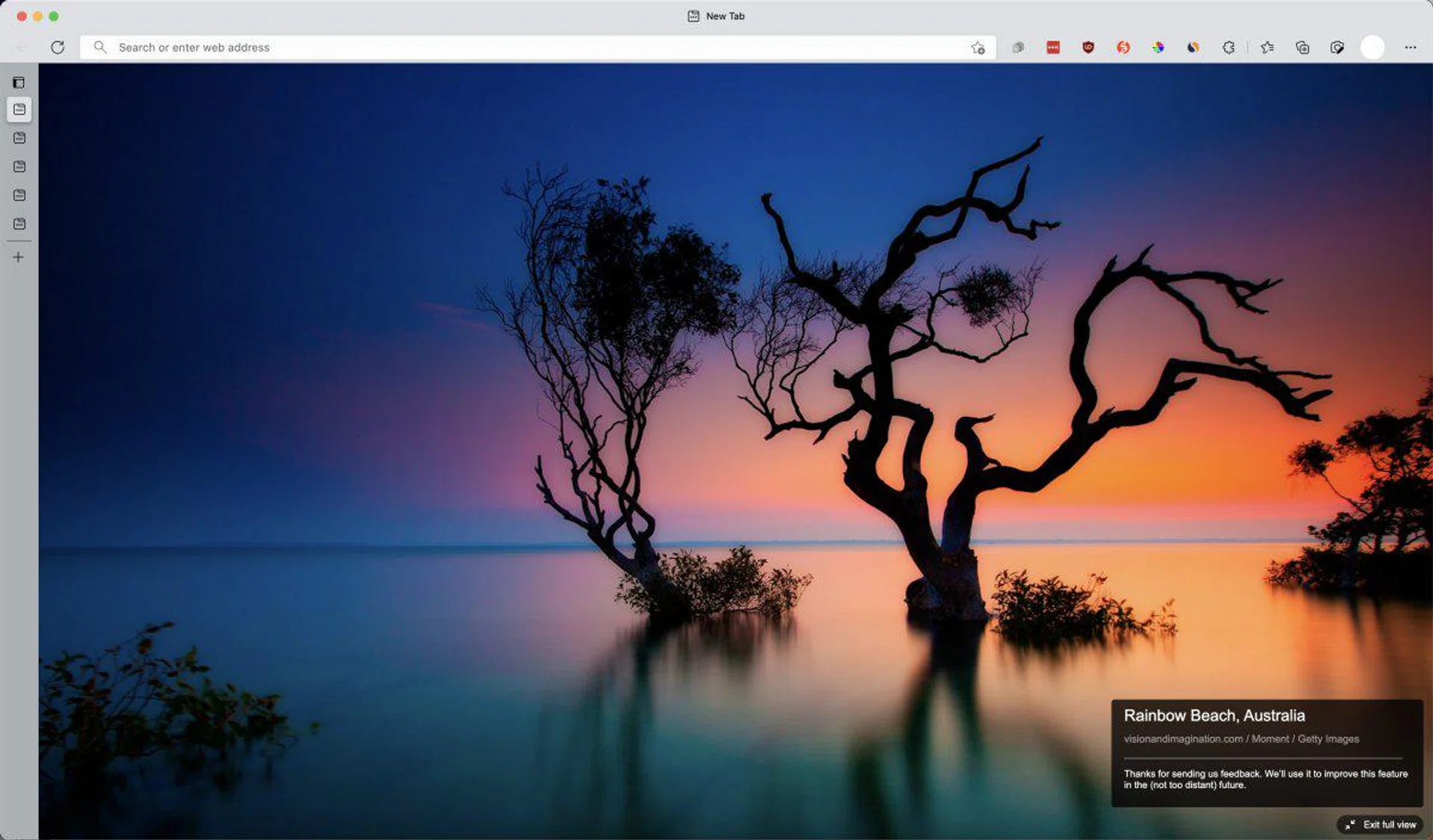The image size is (1433, 840).
Task: Open the Favorites list icon
Action: (x=1267, y=47)
